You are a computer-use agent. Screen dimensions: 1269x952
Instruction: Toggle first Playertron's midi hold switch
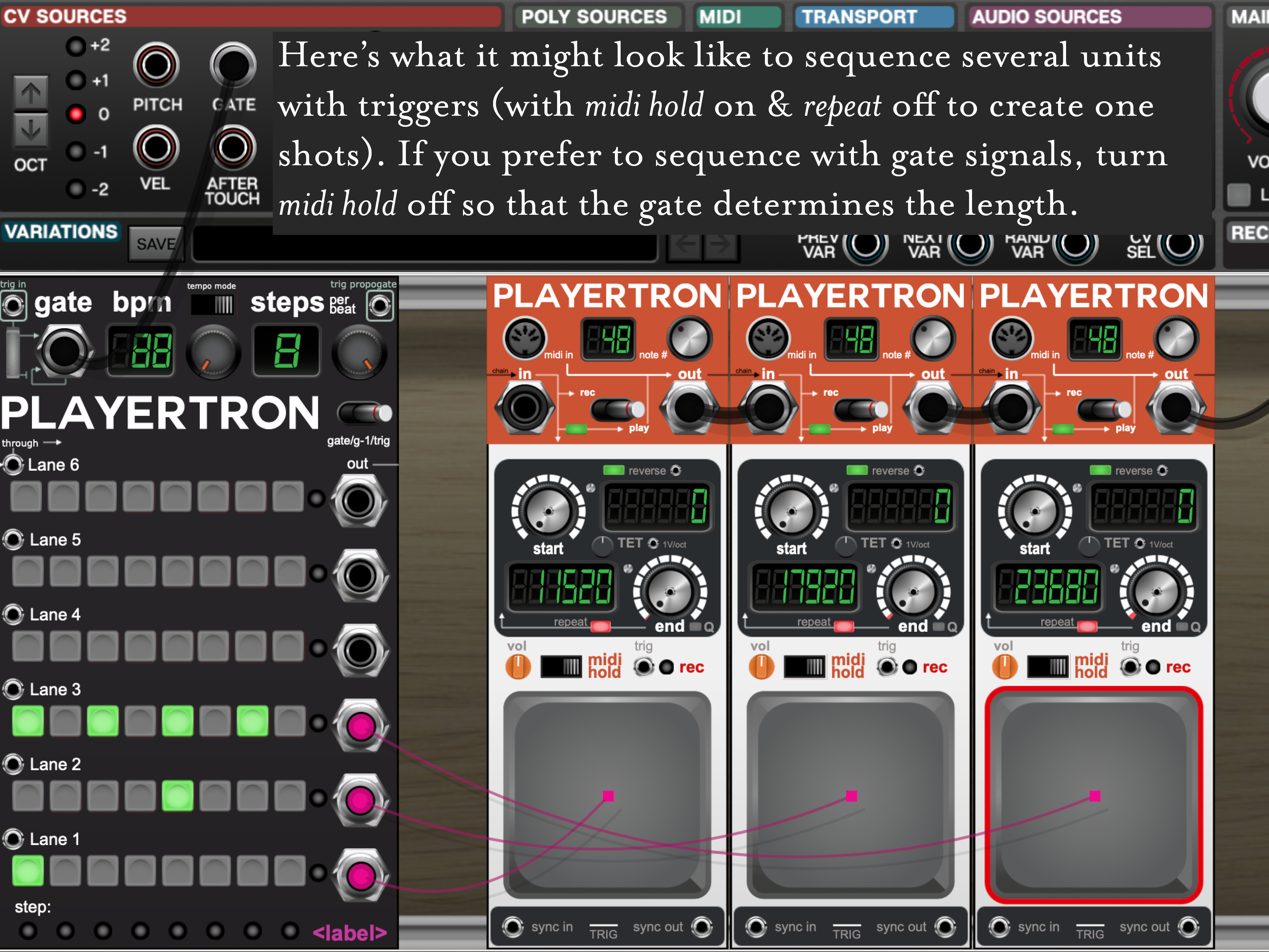click(x=561, y=666)
